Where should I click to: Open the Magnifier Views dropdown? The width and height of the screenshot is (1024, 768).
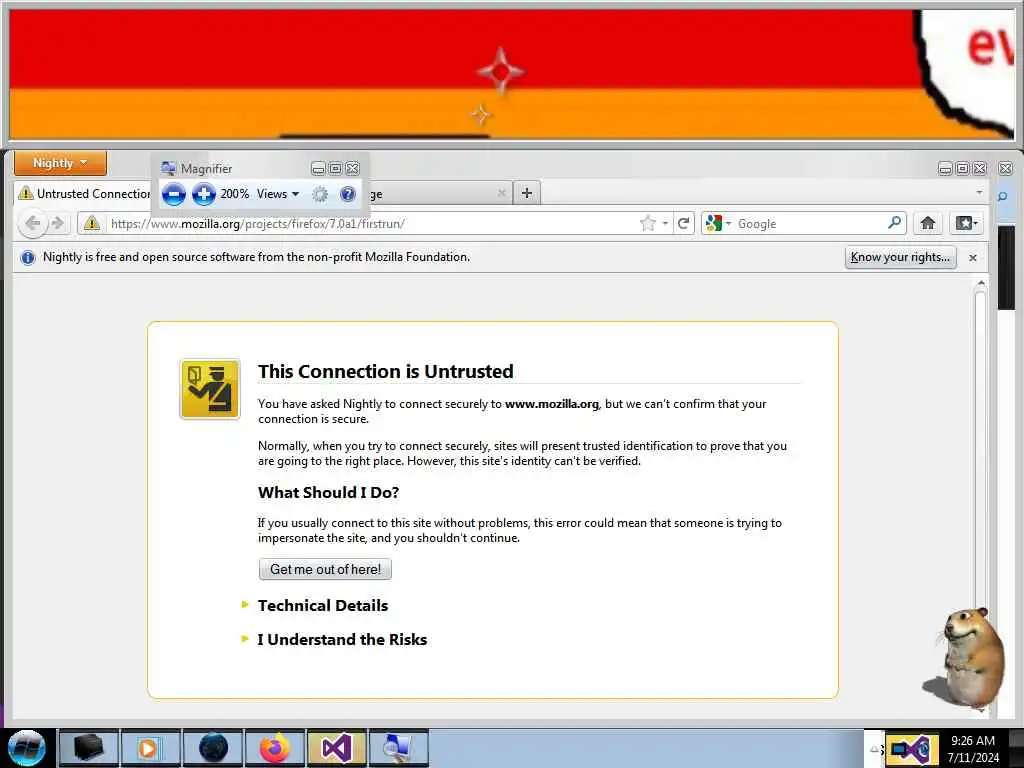pyautogui.click(x=278, y=194)
